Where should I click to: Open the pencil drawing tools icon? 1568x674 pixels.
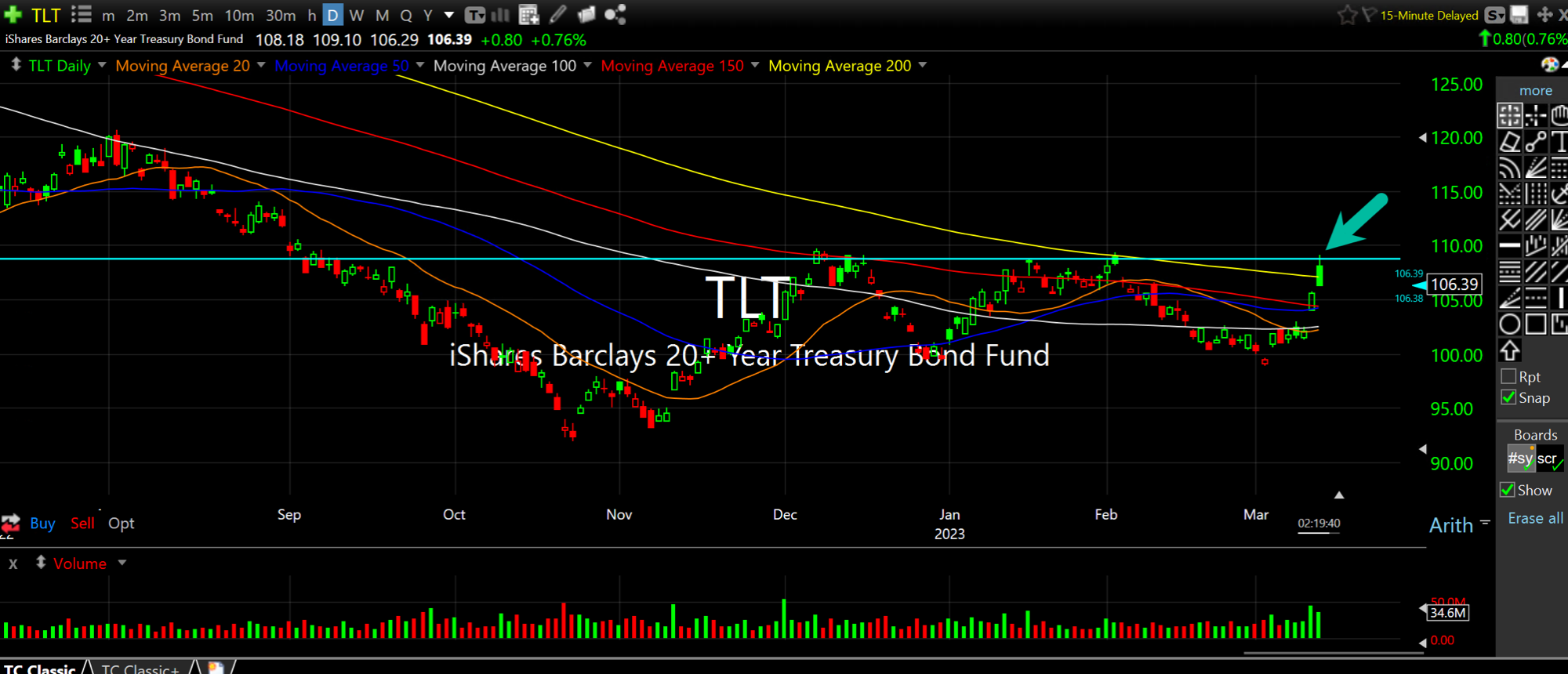click(x=557, y=14)
